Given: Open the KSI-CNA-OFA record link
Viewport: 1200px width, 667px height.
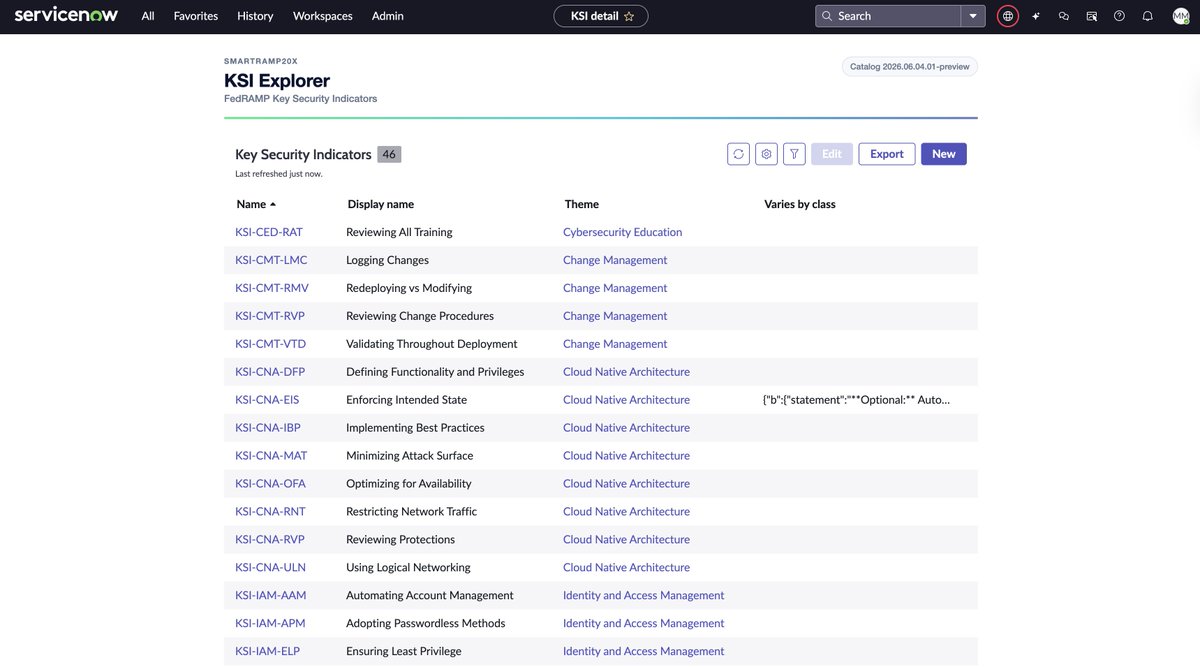Looking at the screenshot, I should pyautogui.click(x=270, y=484).
